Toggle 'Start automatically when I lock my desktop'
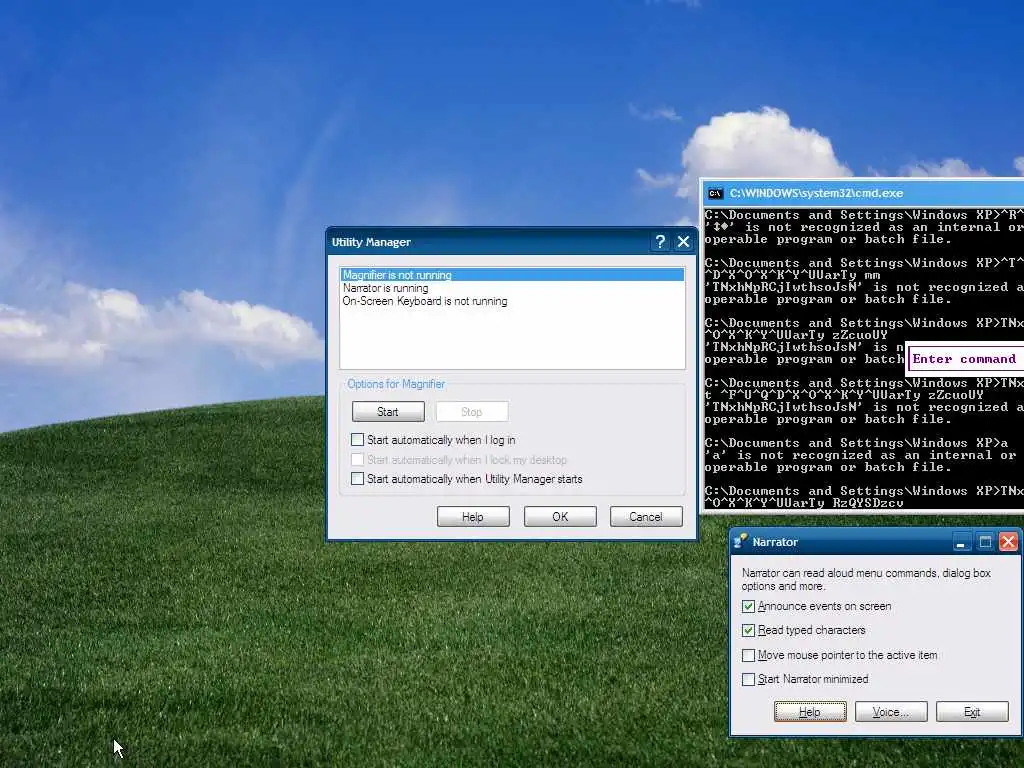1024x768 pixels. (357, 459)
